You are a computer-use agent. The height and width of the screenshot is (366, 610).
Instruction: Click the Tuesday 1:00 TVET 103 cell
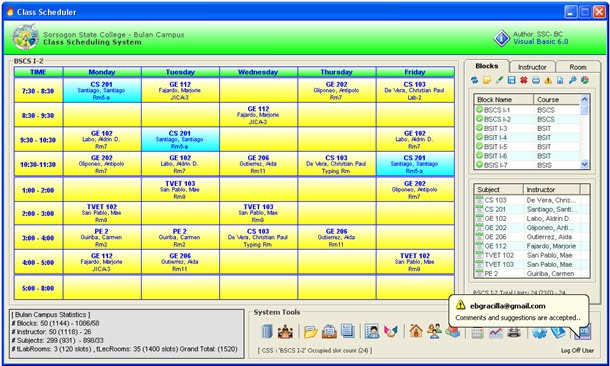180,189
